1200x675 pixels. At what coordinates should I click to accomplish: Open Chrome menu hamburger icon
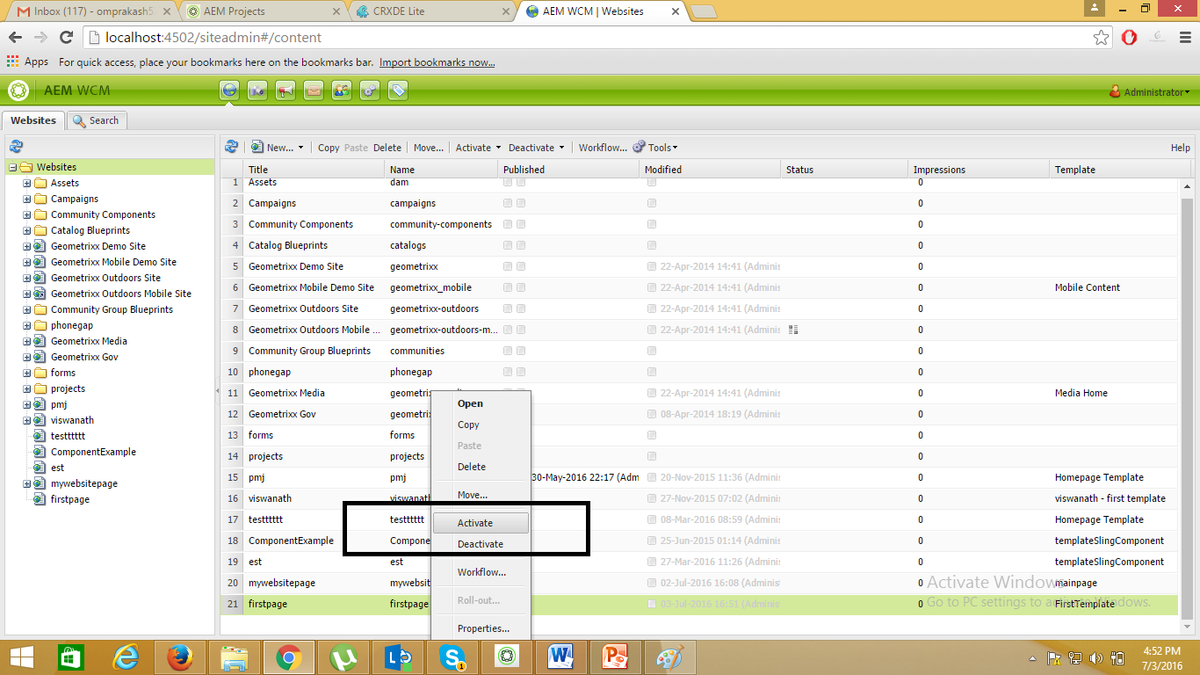click(1184, 37)
